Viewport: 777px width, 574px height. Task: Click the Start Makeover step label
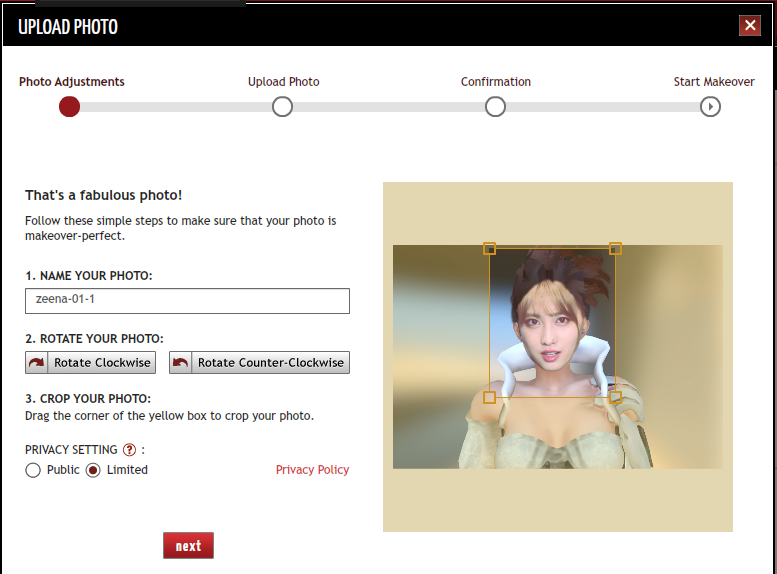pyautogui.click(x=714, y=82)
